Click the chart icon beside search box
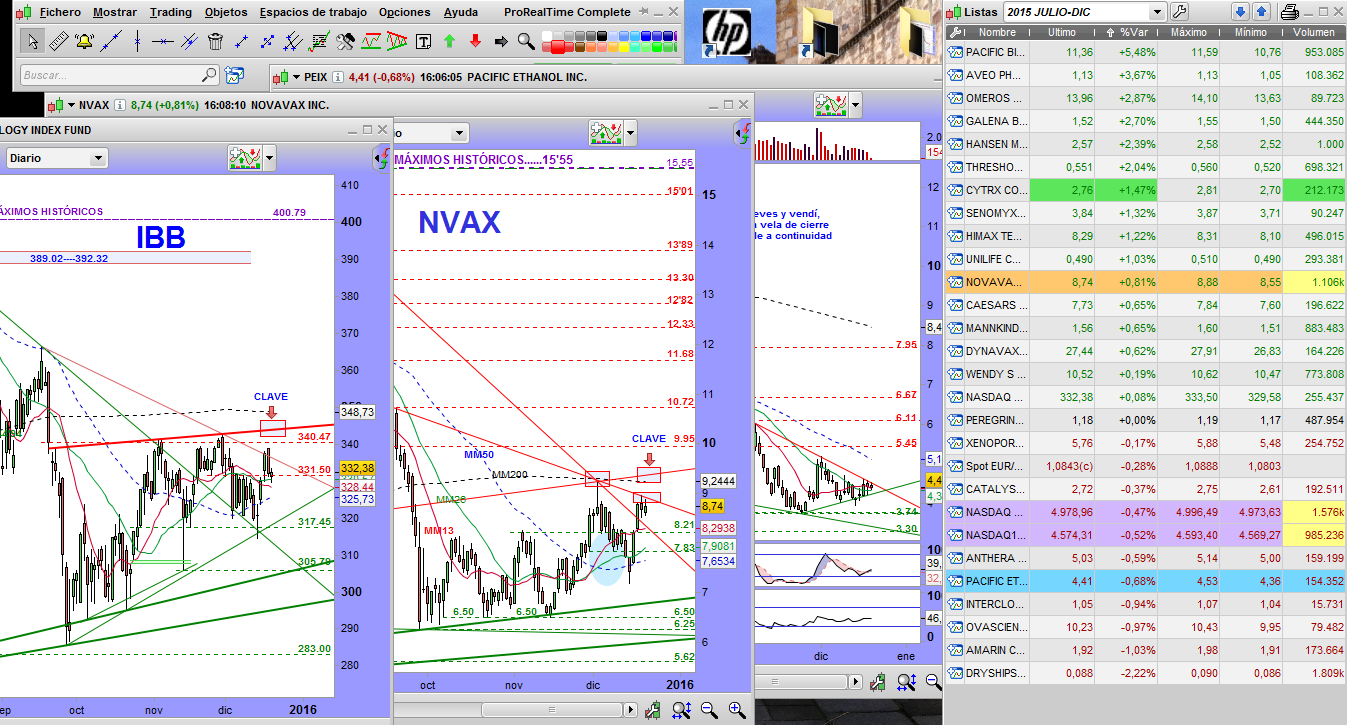The height and width of the screenshot is (725, 1347). [x=234, y=75]
